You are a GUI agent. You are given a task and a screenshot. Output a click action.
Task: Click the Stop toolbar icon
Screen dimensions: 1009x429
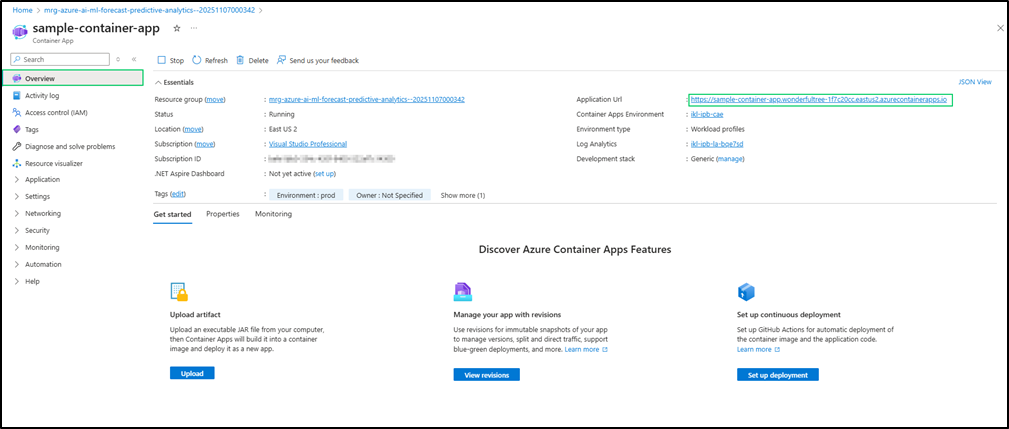click(162, 60)
